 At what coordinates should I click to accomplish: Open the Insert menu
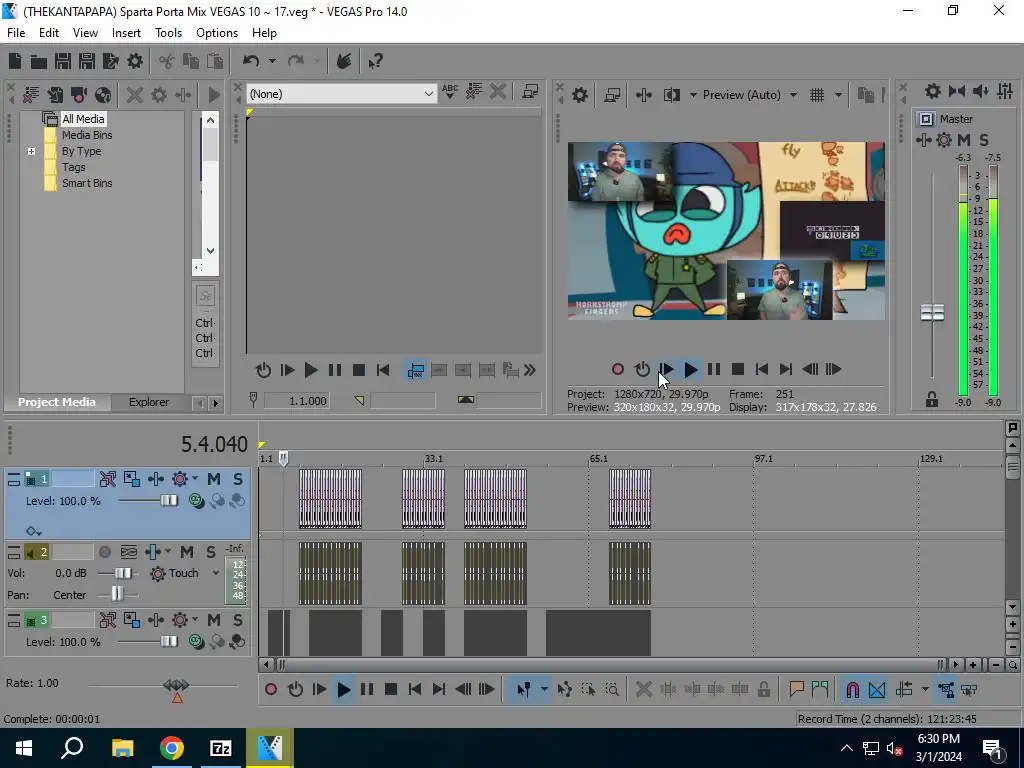coord(126,33)
